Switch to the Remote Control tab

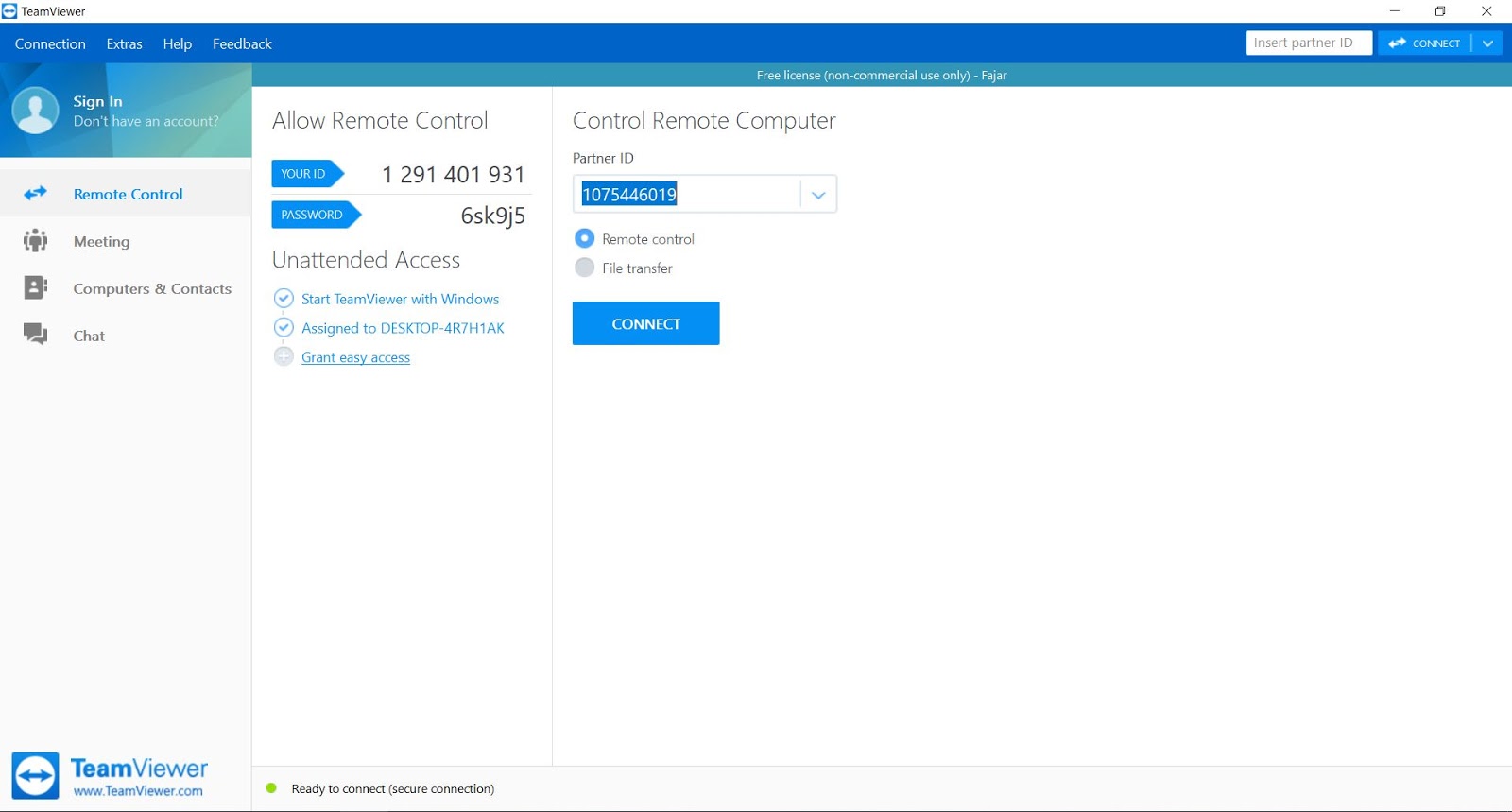(126, 194)
